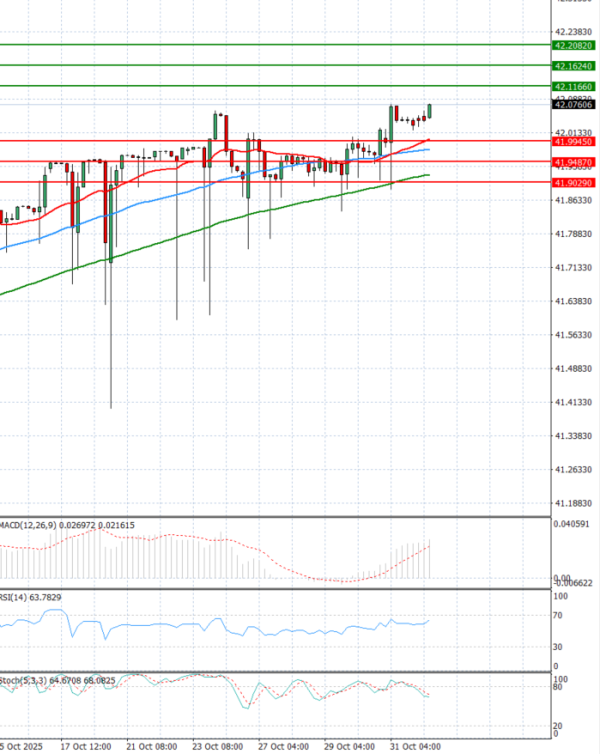This screenshot has width=600, height=754.
Task: Click the latest green candlestick on the chart
Action: [430, 111]
